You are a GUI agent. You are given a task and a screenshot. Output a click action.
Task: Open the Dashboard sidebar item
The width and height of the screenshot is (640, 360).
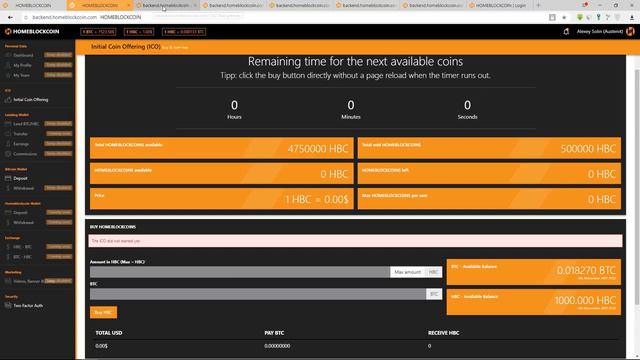pos(23,55)
